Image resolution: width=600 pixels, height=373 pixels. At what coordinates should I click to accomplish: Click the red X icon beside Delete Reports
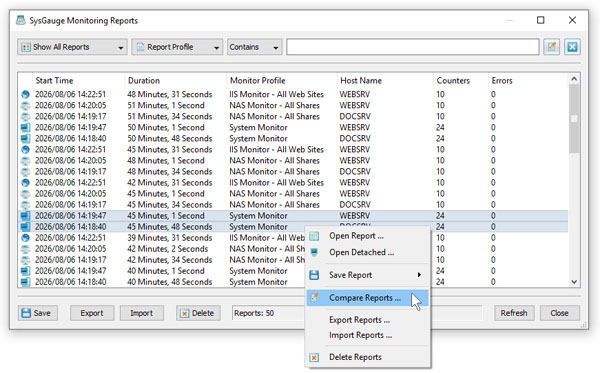click(314, 357)
